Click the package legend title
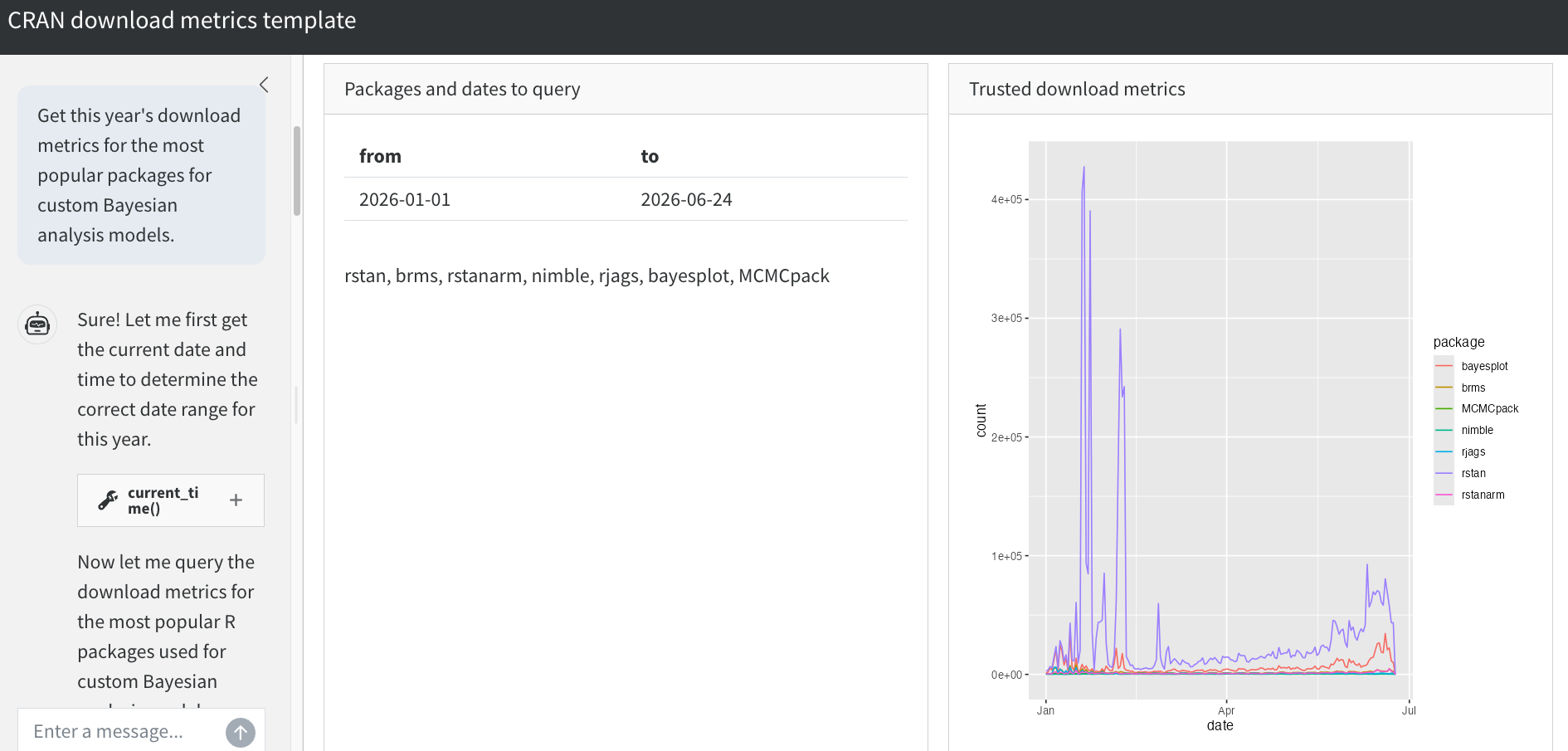The width and height of the screenshot is (1568, 751). (1458, 342)
